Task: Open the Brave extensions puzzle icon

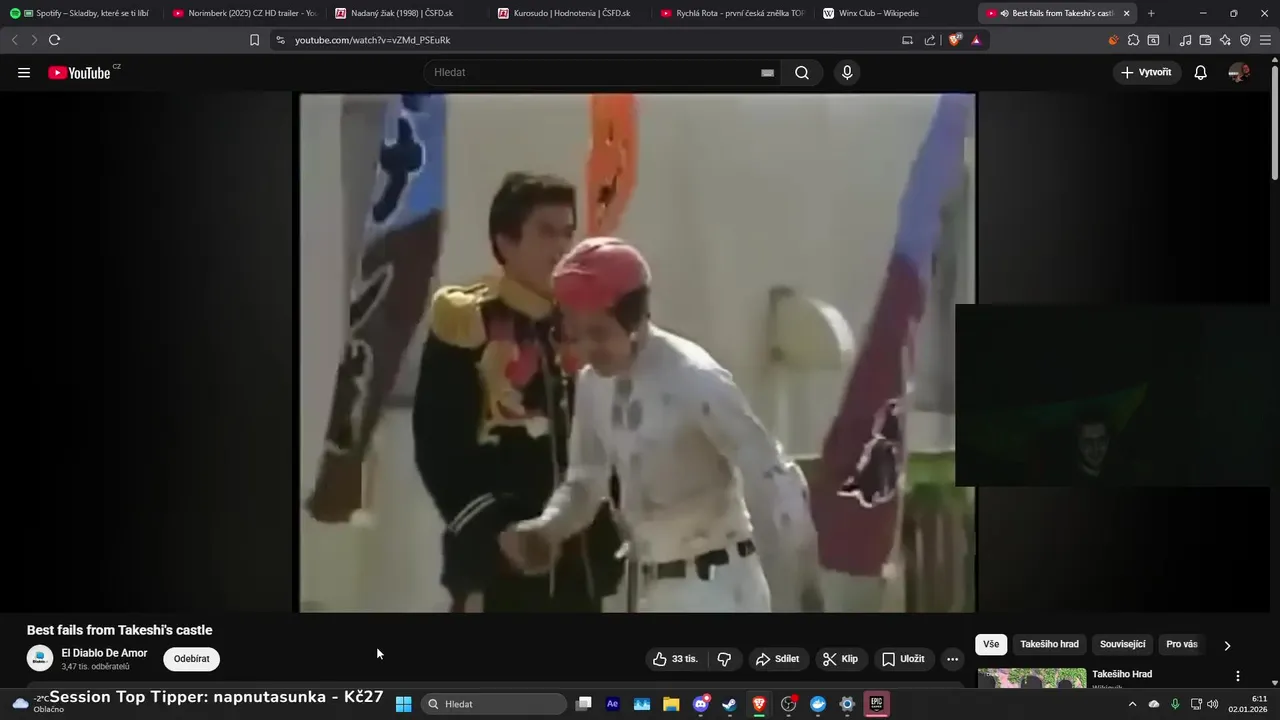Action: coord(1133,40)
